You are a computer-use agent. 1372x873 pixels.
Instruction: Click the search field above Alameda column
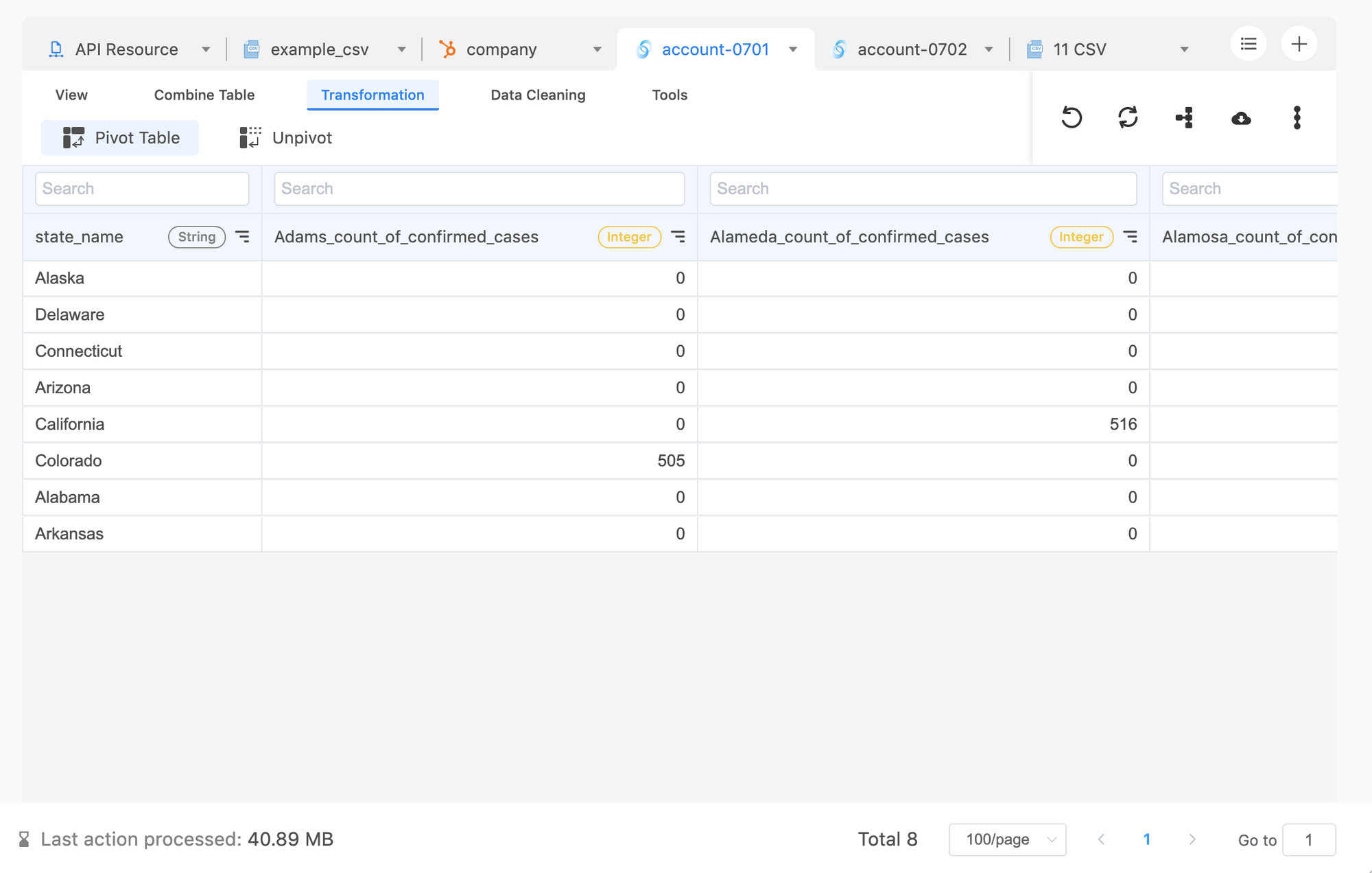[x=923, y=188]
